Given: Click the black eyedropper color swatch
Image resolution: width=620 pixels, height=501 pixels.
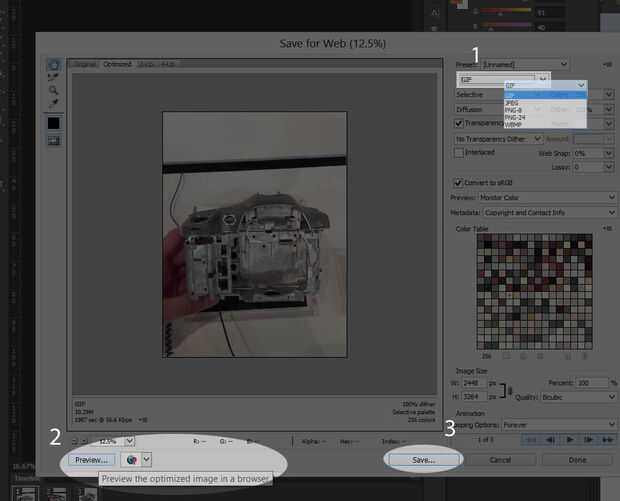Looking at the screenshot, I should (53, 122).
